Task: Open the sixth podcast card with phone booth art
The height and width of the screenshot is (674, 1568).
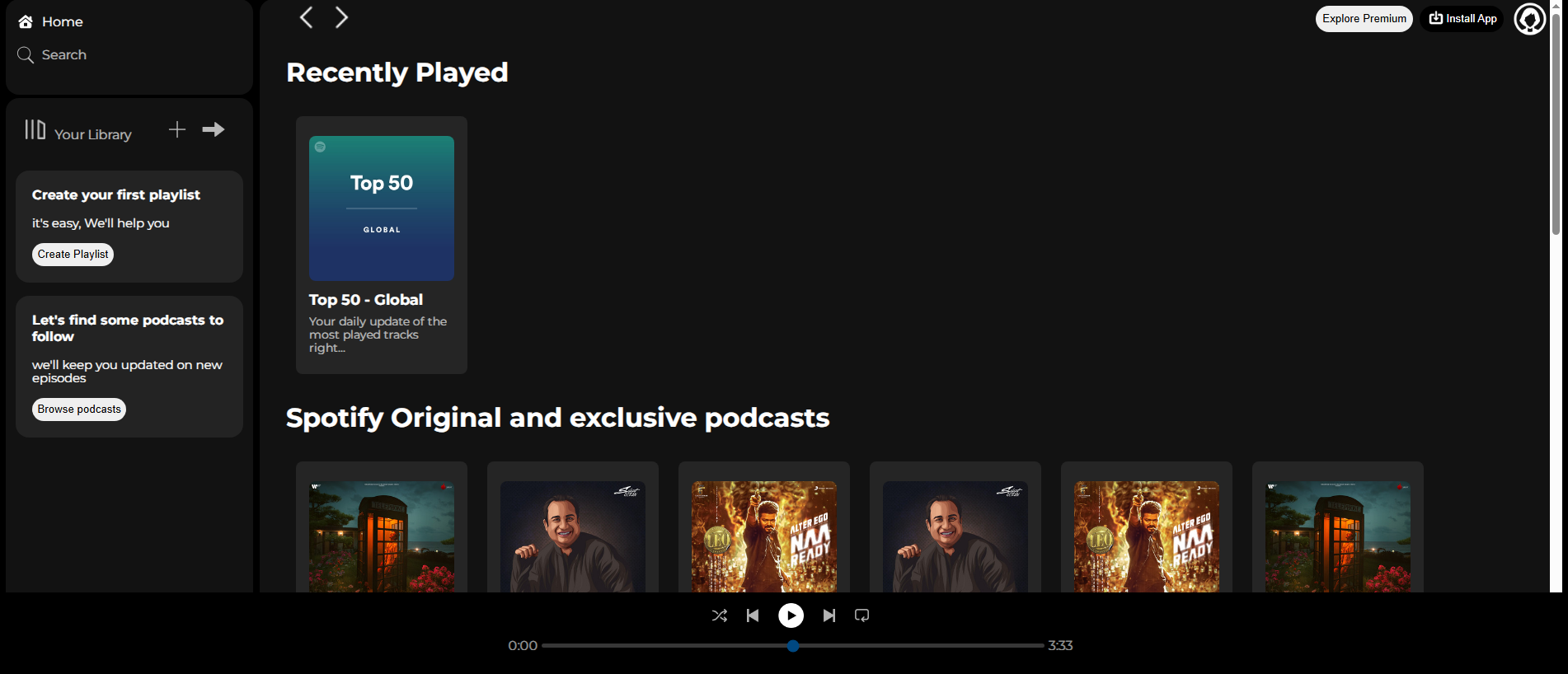Action: click(x=1338, y=527)
